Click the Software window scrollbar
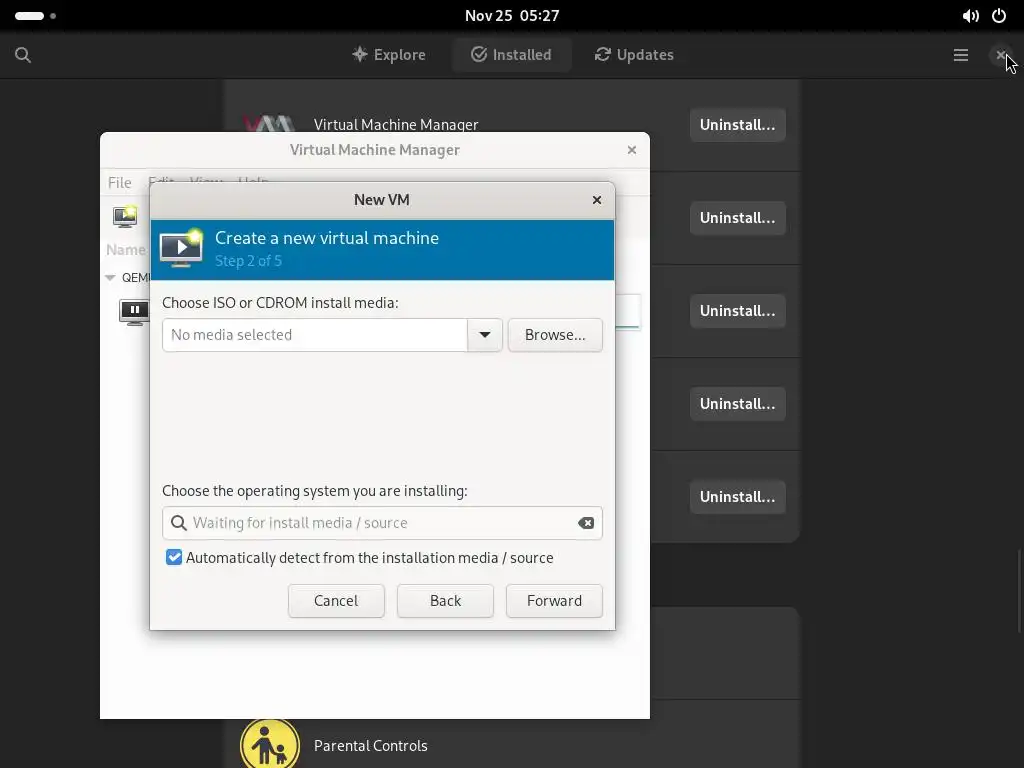 (x=1019, y=592)
